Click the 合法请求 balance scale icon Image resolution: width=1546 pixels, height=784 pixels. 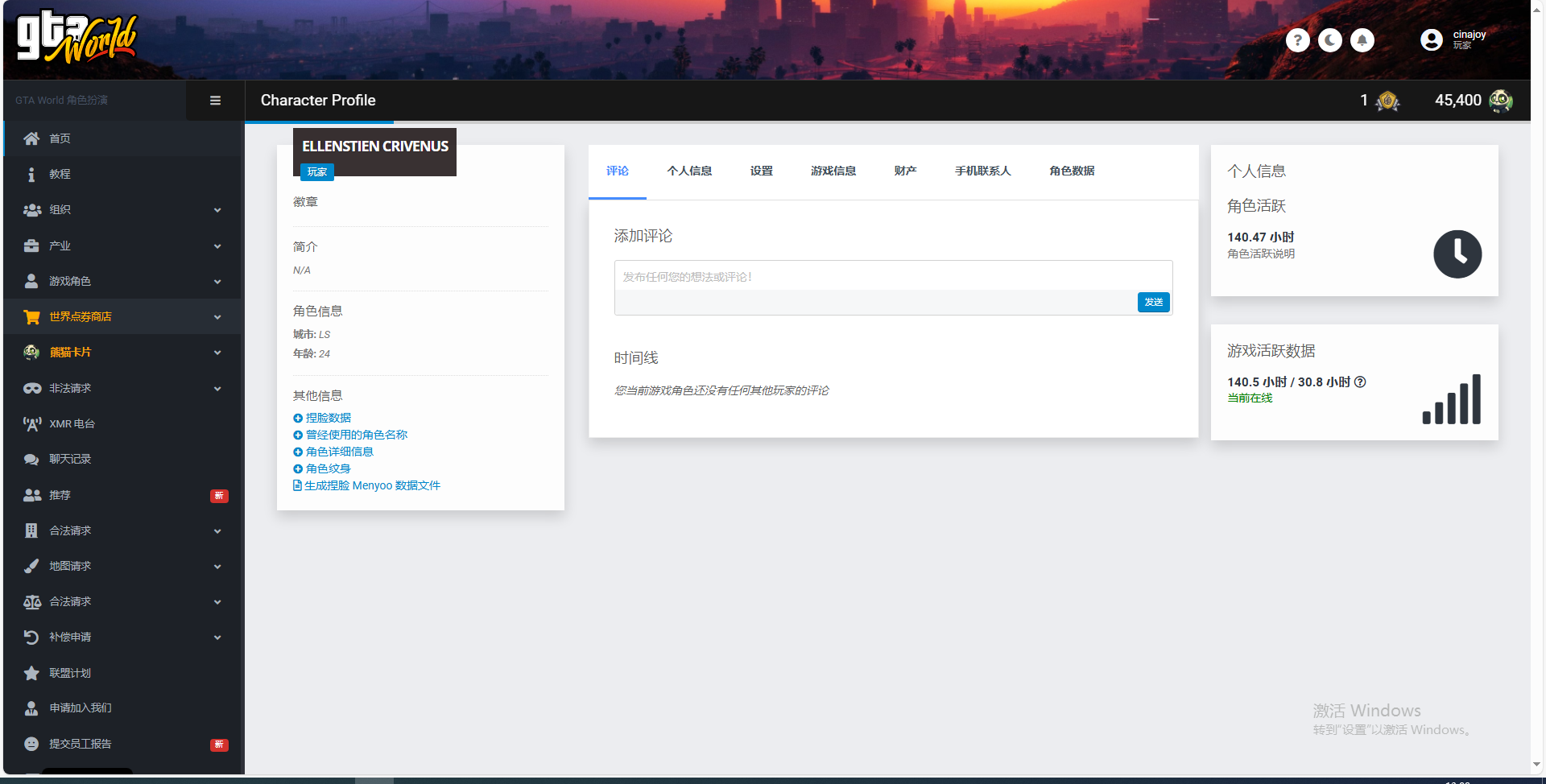tap(31, 601)
